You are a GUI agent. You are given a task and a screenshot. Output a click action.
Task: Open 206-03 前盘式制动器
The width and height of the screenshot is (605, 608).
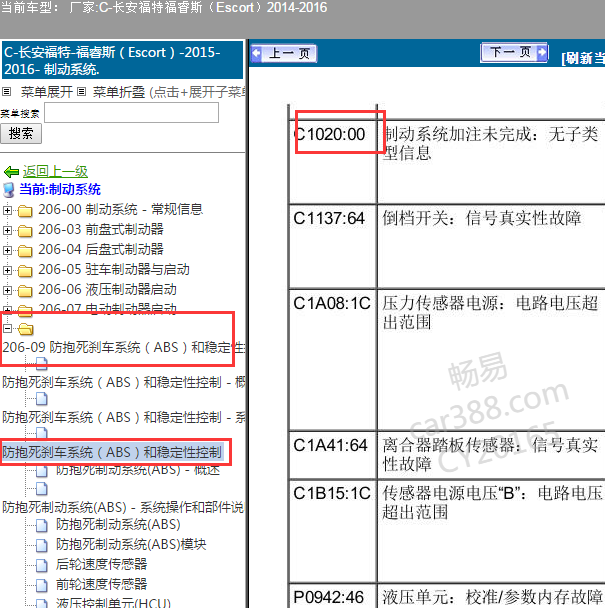(101, 230)
